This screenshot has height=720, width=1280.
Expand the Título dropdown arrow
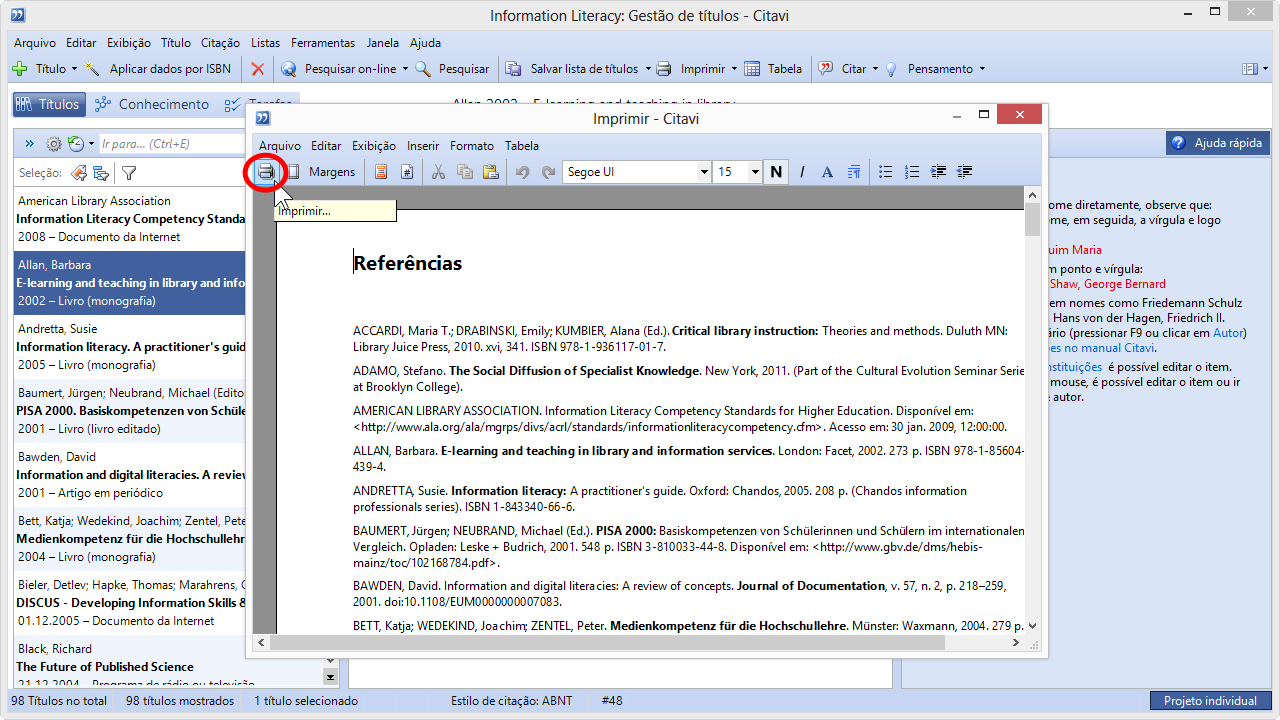(74, 69)
